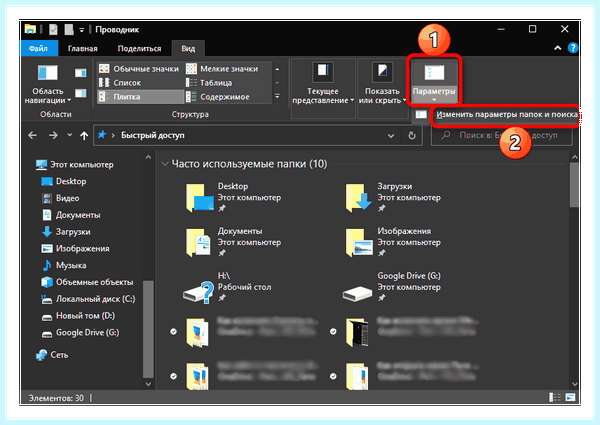The height and width of the screenshot is (425, 600).
Task: Switch to large thumbnails view in status bar
Action: (570, 398)
